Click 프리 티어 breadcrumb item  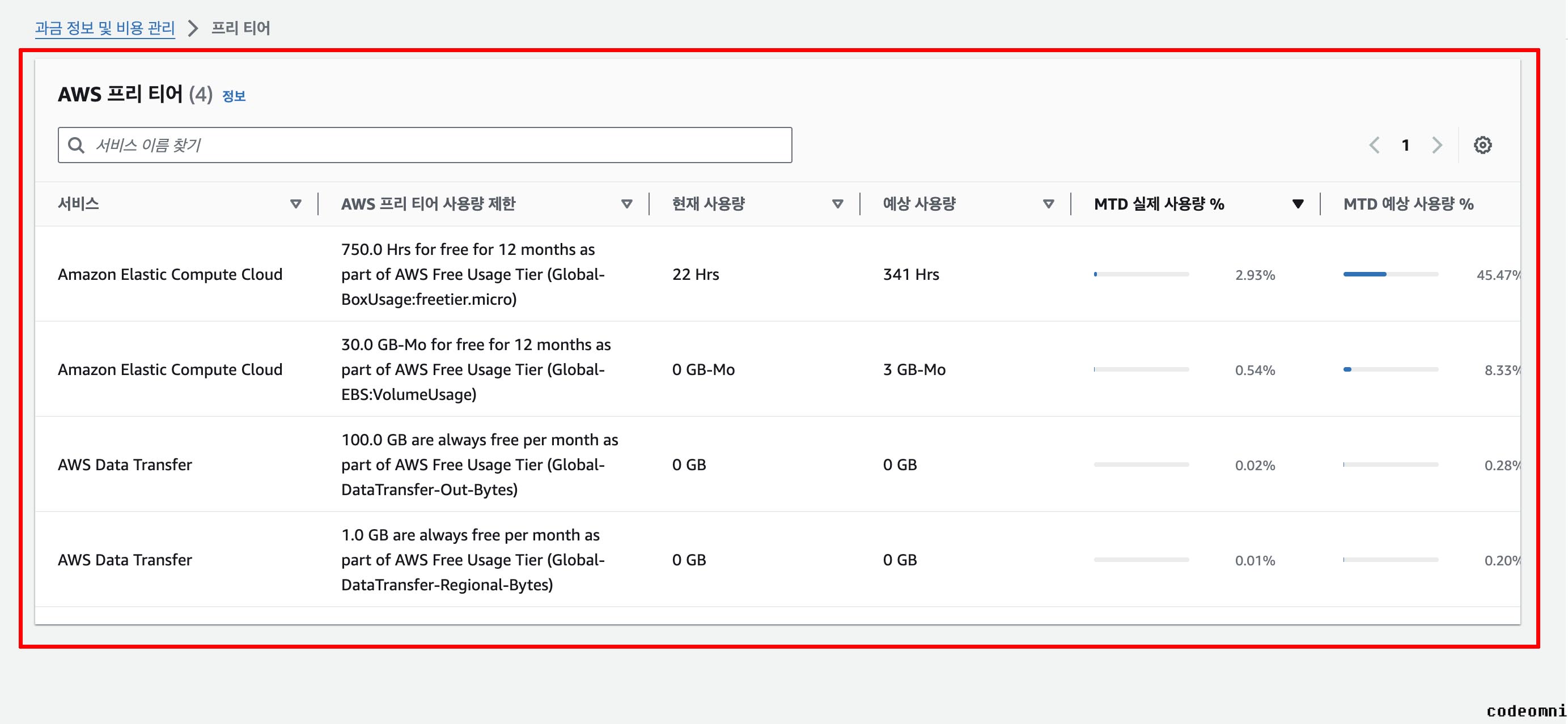[240, 28]
